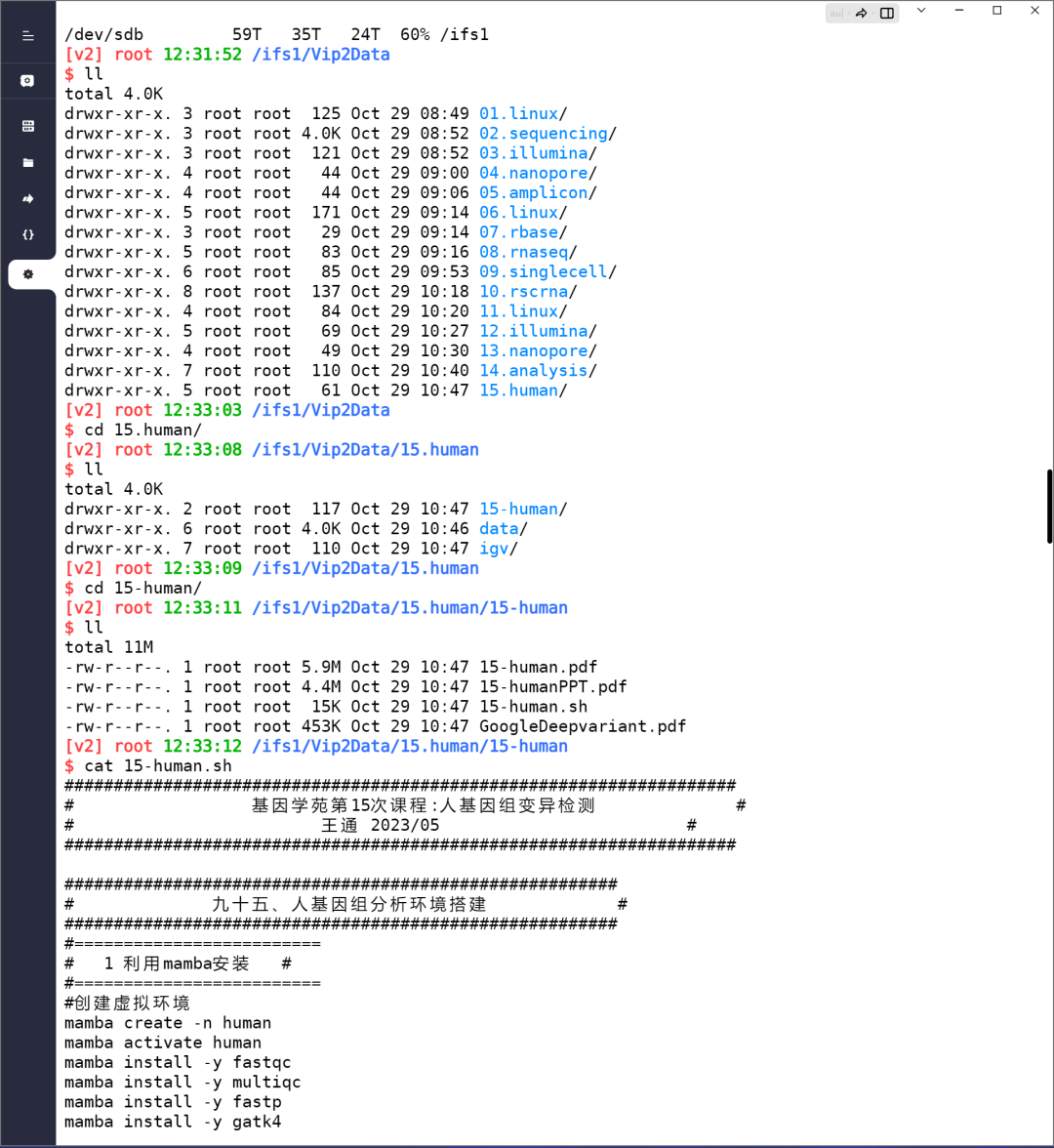1054x1148 pixels.
Task: Click the 03.illumina/ directory entry
Action: [x=538, y=153]
